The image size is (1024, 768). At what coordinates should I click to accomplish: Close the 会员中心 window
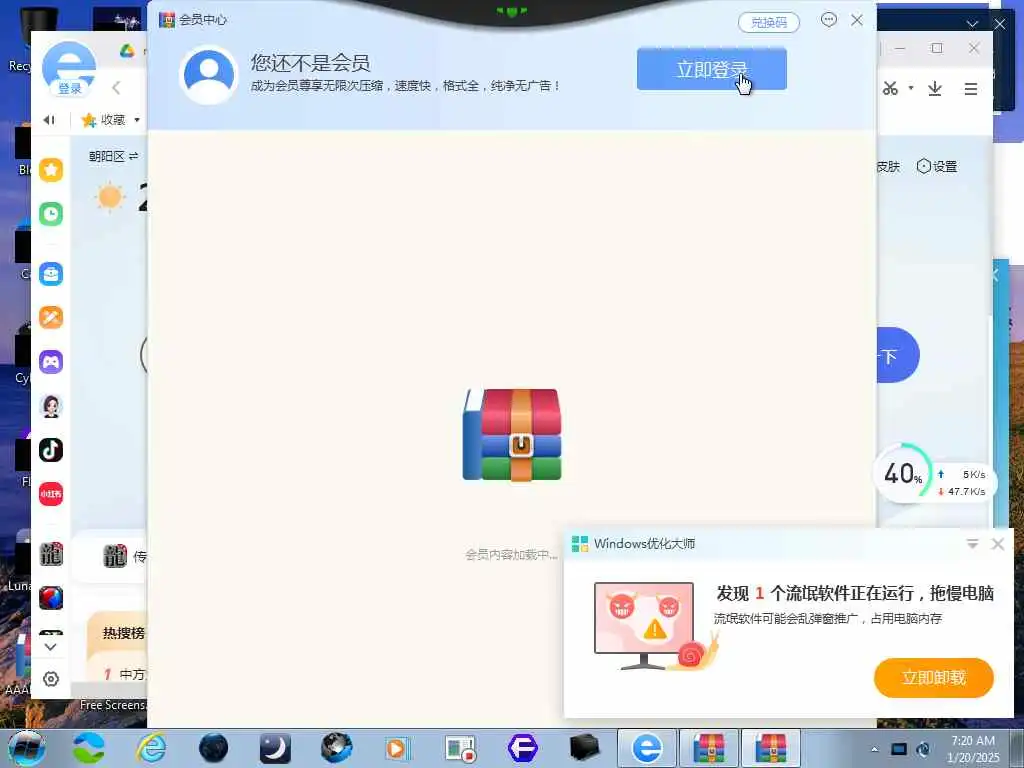[x=857, y=20]
